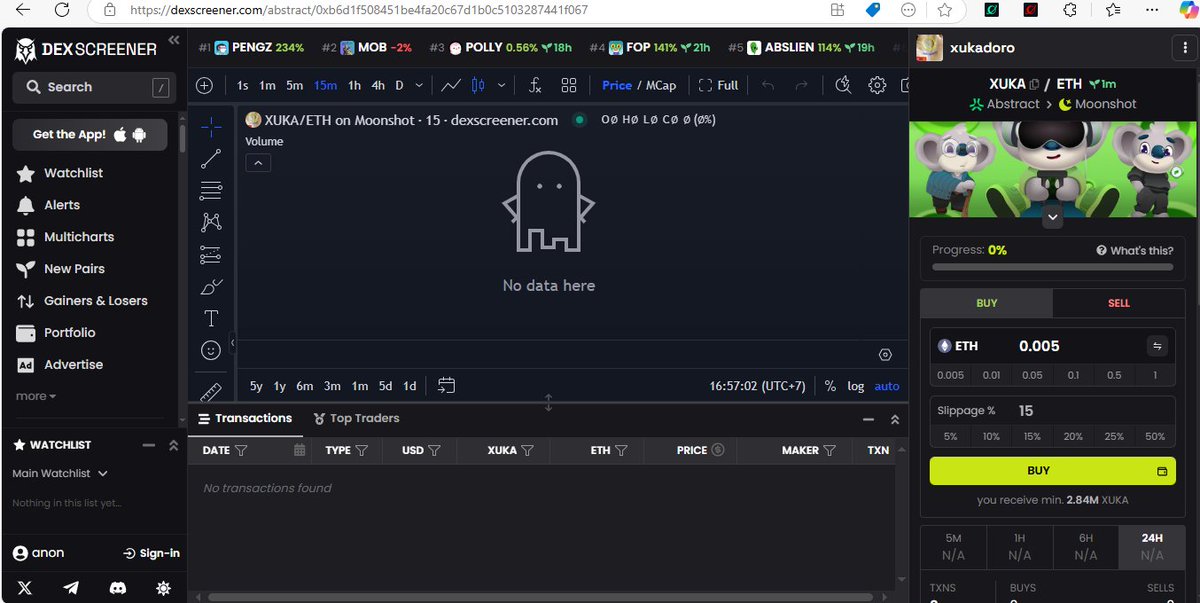Image resolution: width=1200 pixels, height=603 pixels.
Task: Open the emoji icons tool
Action: tap(211, 350)
